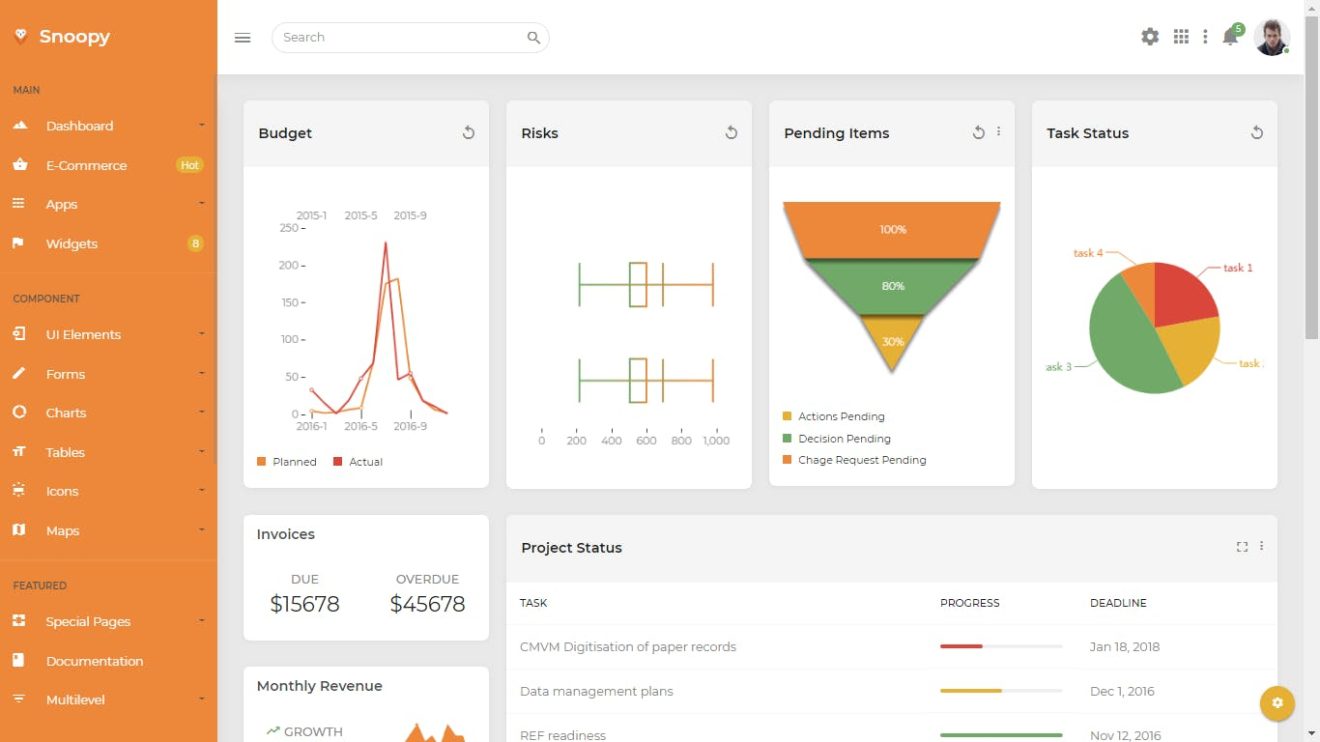The image size is (1320, 742).
Task: Open the Project Status options menu
Action: (1261, 546)
